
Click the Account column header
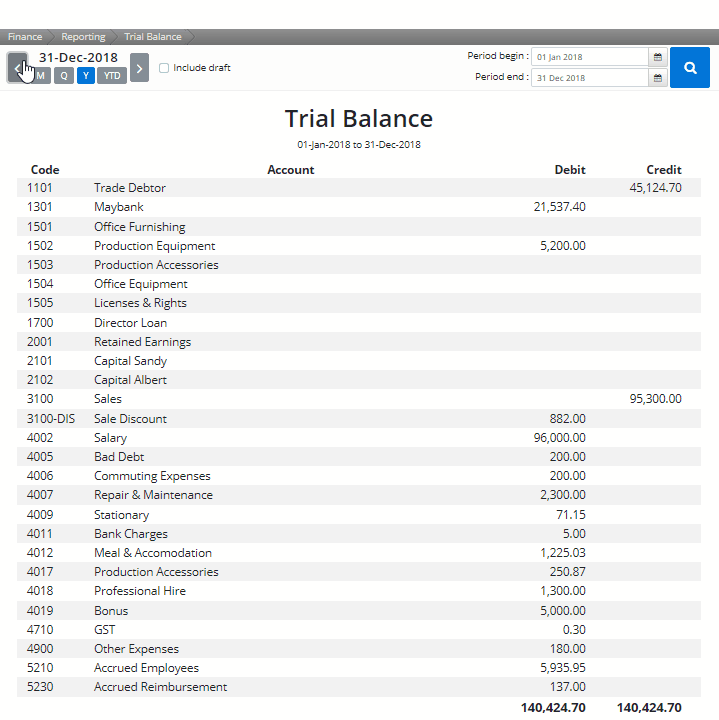click(291, 170)
